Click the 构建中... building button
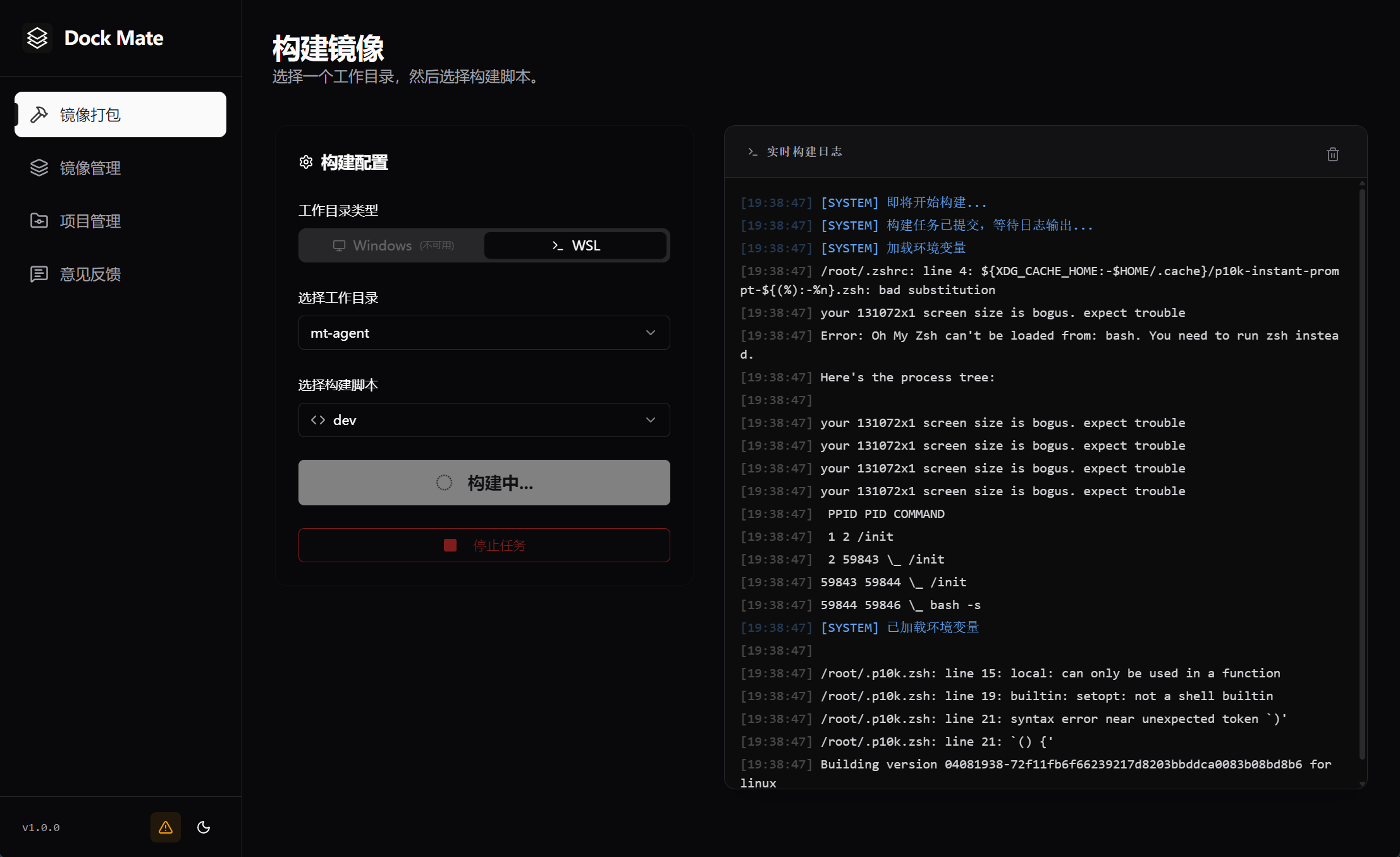This screenshot has width=1400, height=857. 484,483
